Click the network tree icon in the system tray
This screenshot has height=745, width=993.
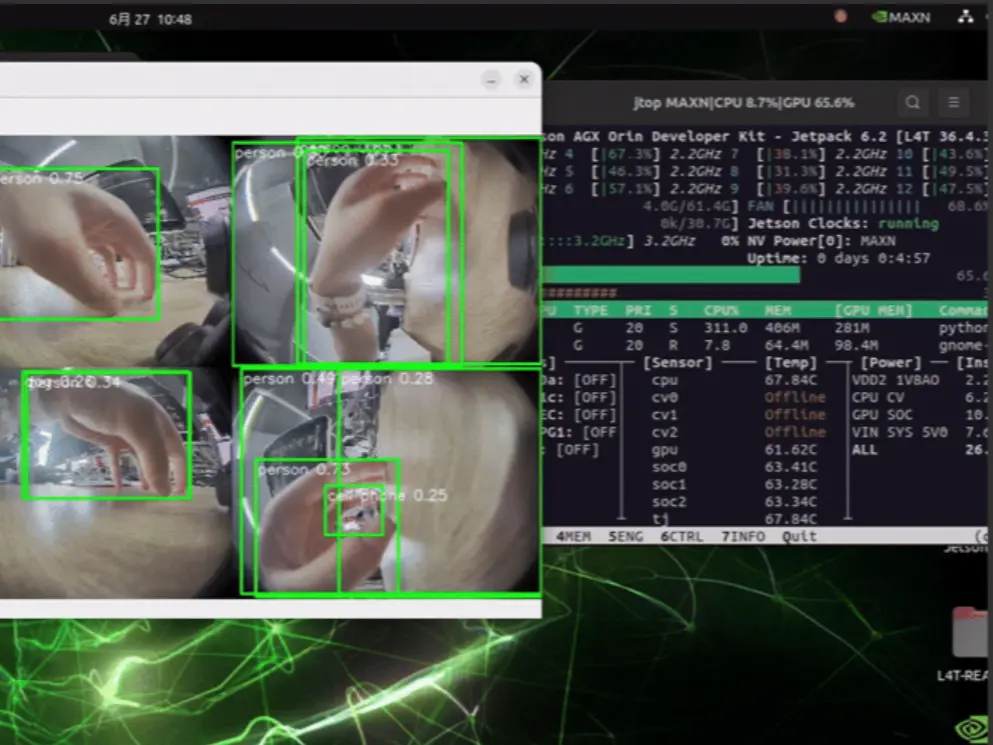pos(965,17)
